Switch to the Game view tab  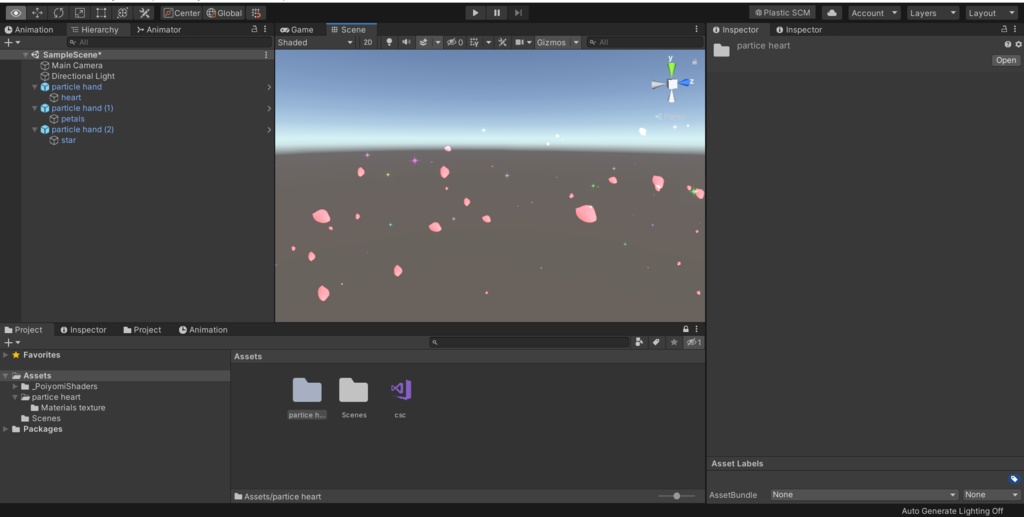296,29
